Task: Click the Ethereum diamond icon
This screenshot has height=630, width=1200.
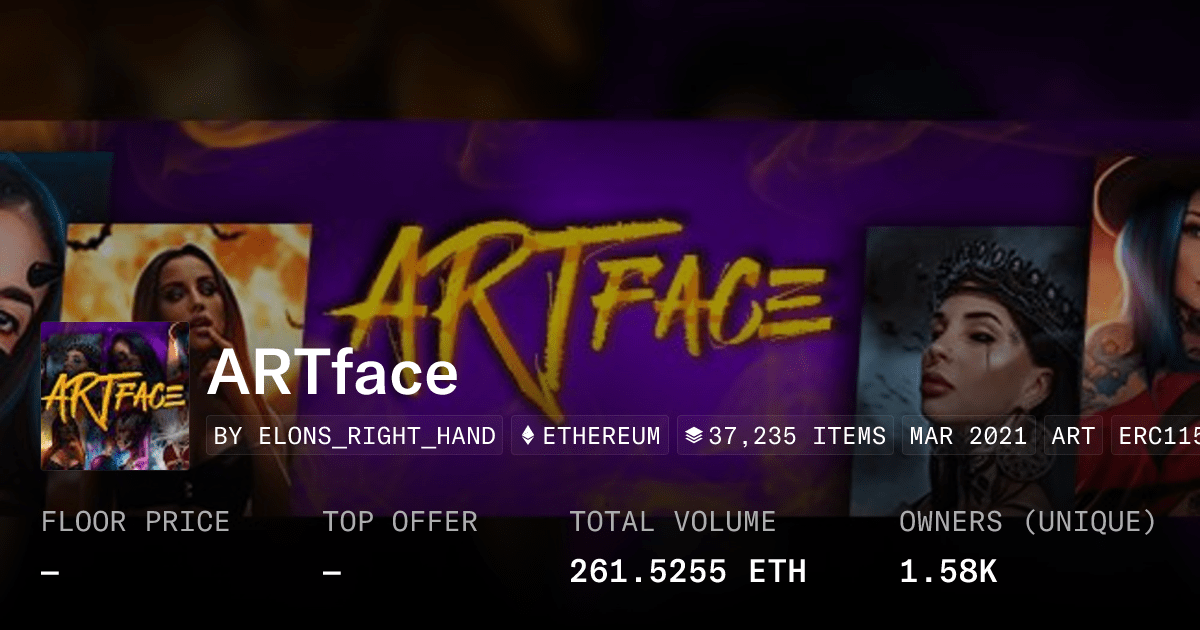Action: pyautogui.click(x=529, y=436)
